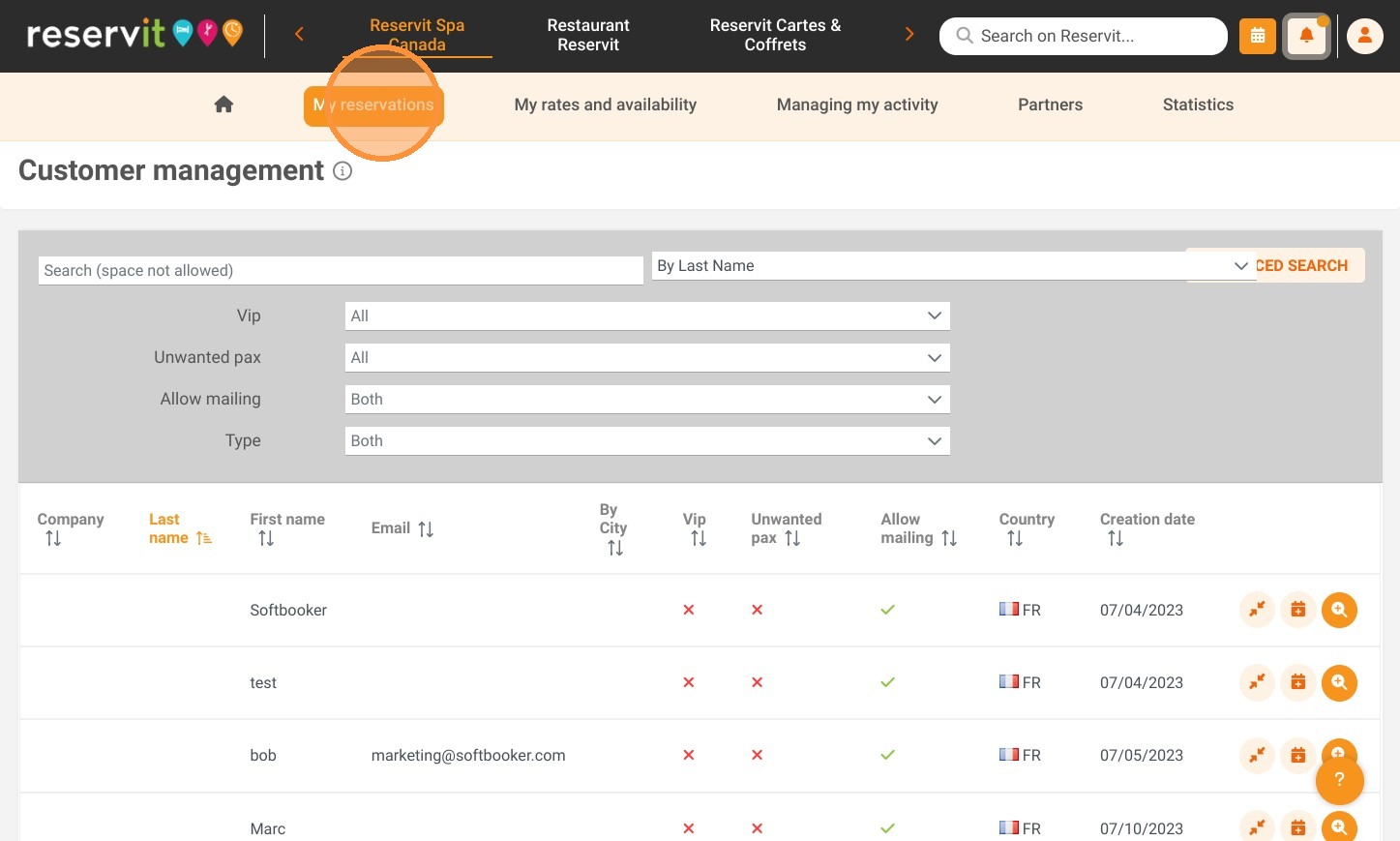Go to the home page icon

point(223,105)
